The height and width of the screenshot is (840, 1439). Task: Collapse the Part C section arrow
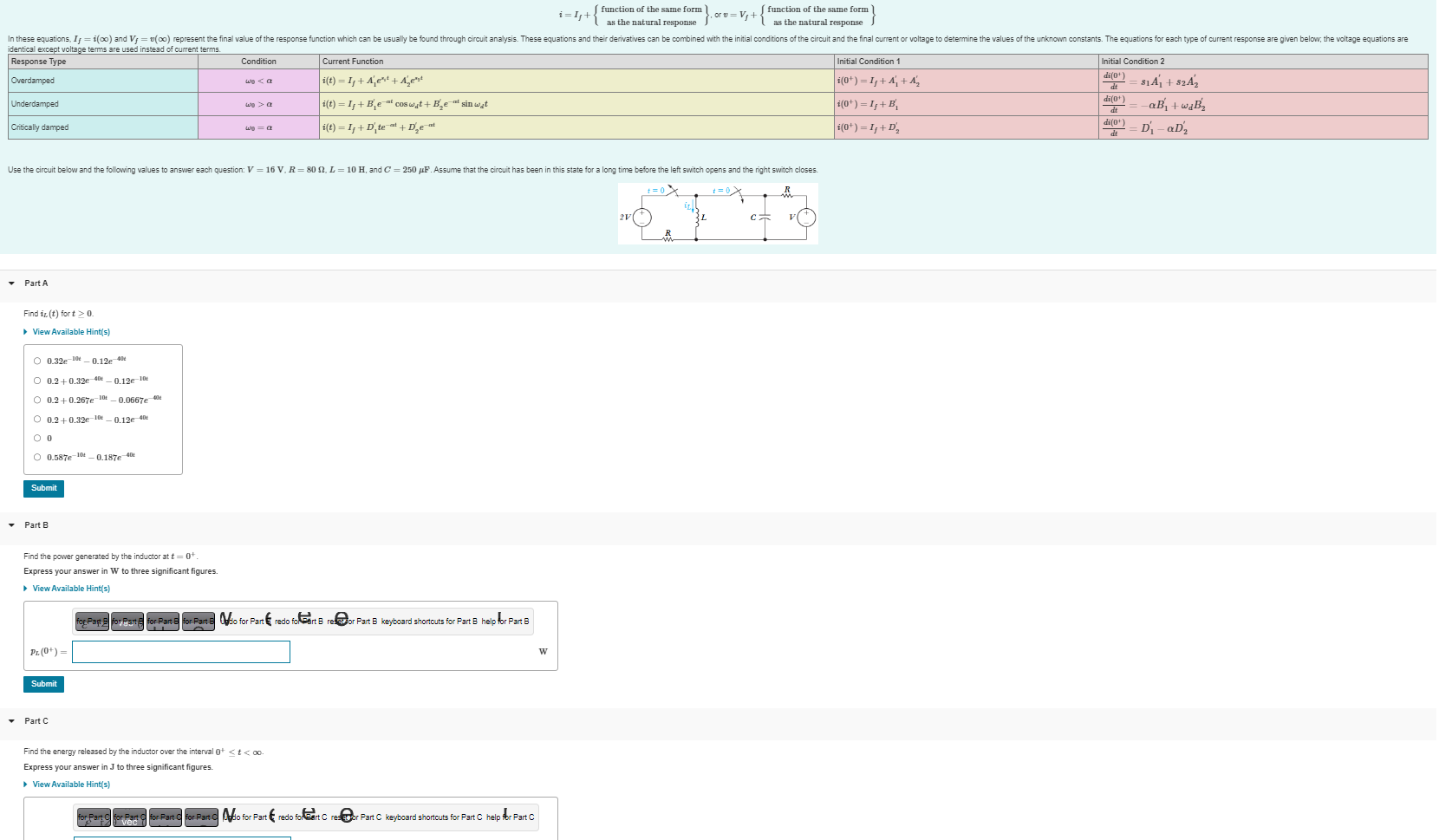[11, 721]
